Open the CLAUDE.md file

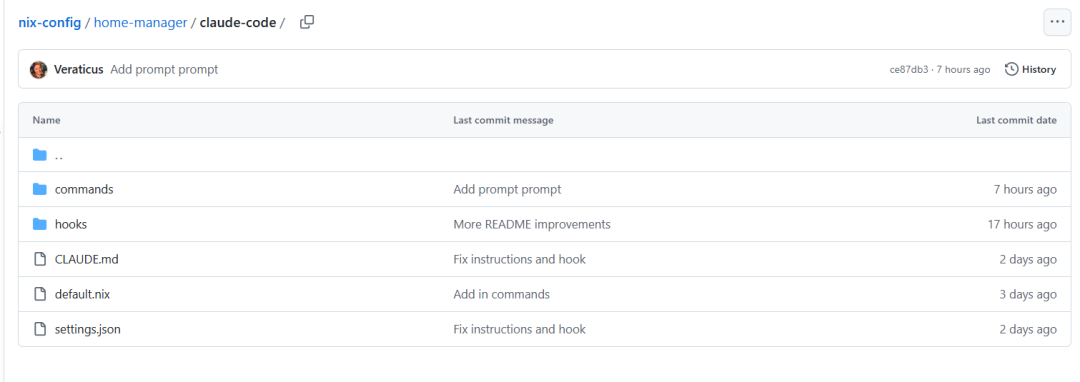(x=87, y=259)
